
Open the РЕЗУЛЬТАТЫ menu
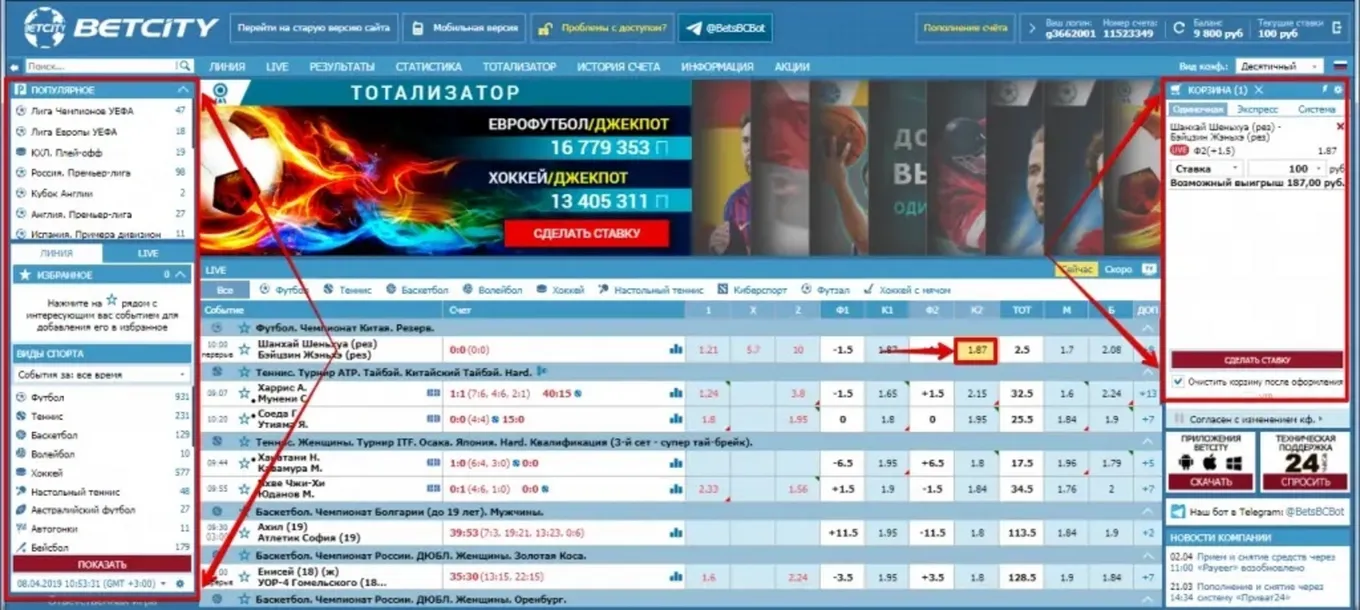(342, 67)
